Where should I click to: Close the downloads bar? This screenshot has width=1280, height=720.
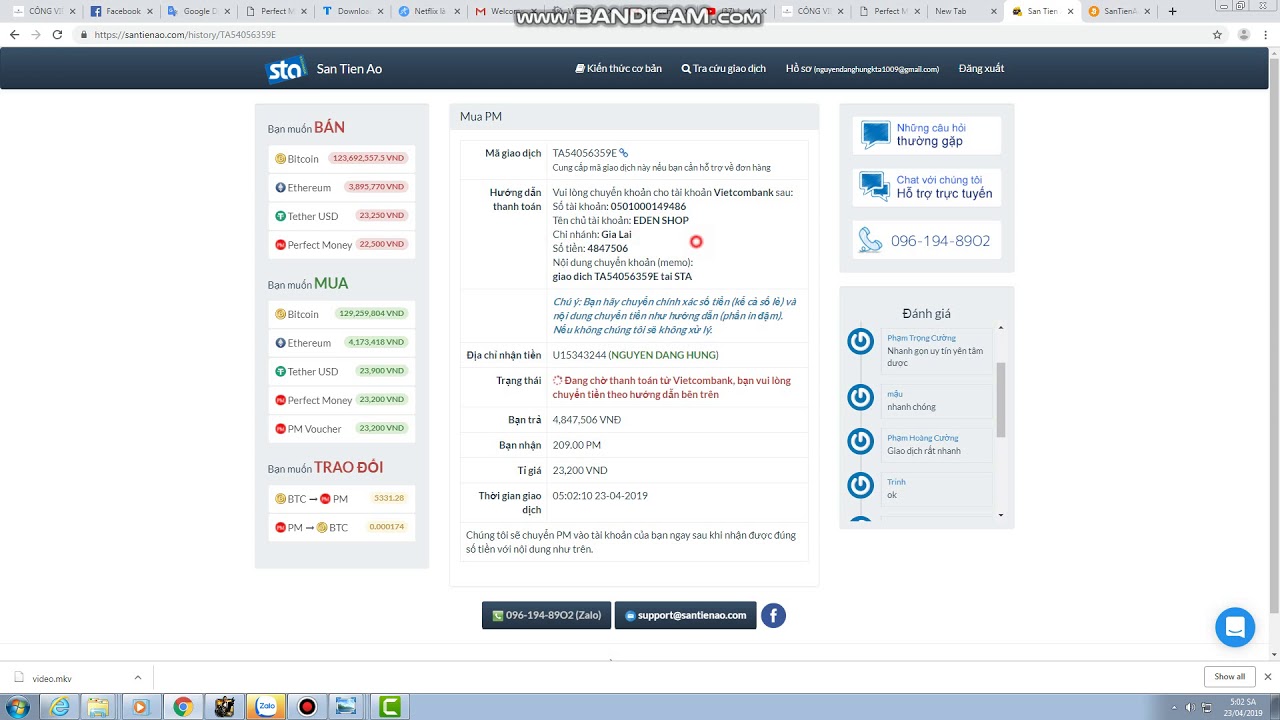tap(1267, 677)
